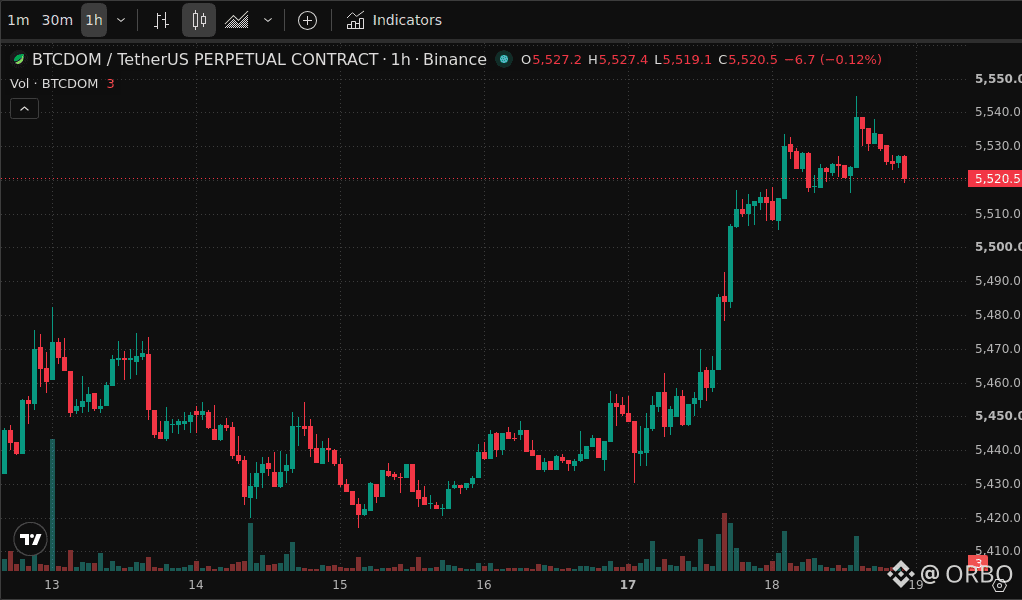This screenshot has width=1022, height=600.
Task: Click the 5,480.0 price axis label
Action: point(998,315)
